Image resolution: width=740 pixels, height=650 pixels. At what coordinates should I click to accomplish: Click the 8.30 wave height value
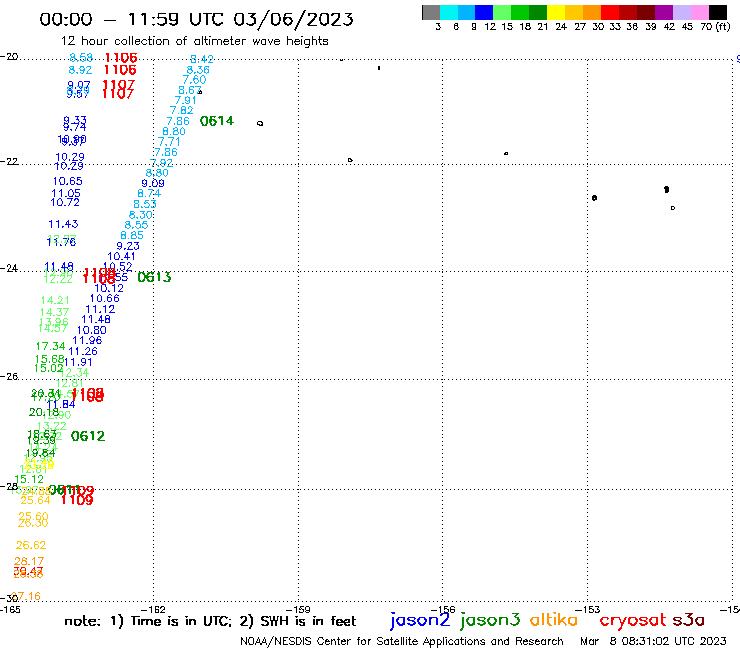141,215
